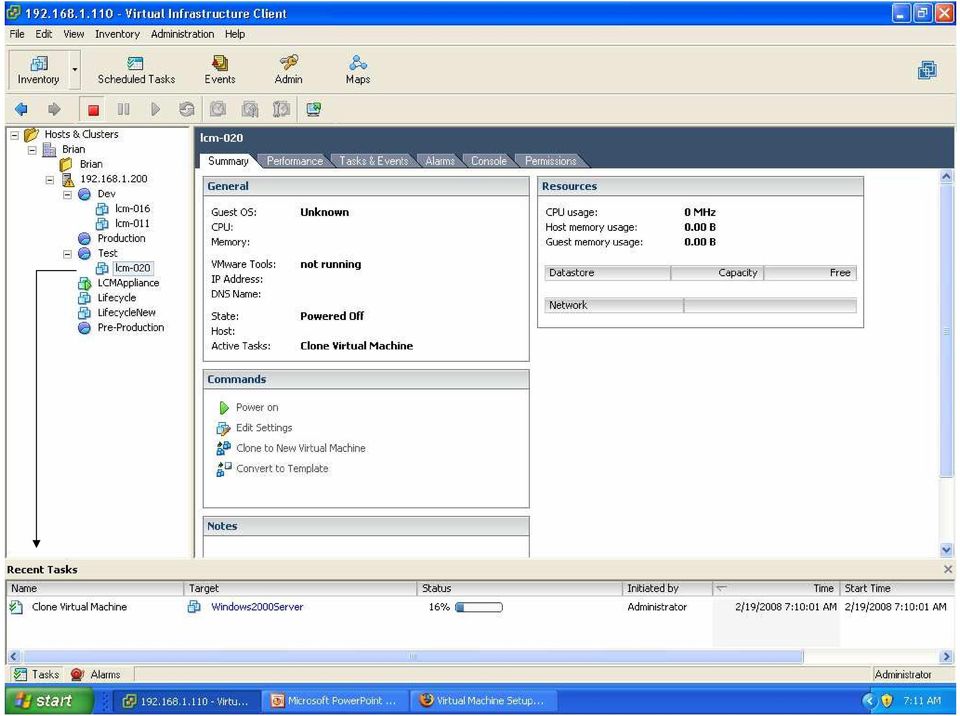The width and height of the screenshot is (960, 716).
Task: Click the Snapshot Manager toolbar icon
Action: click(281, 110)
